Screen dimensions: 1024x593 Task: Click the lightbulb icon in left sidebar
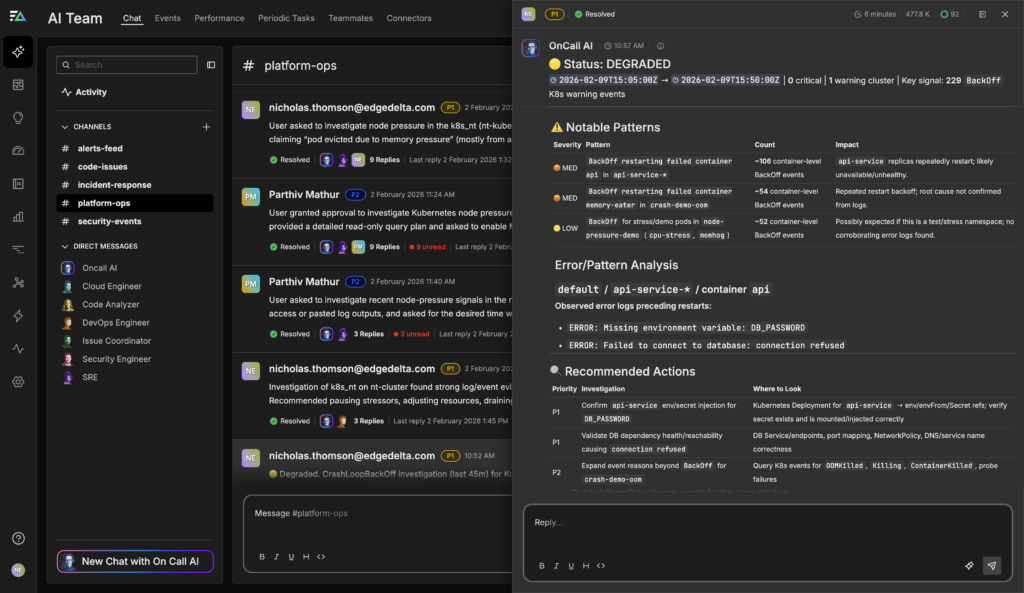pos(18,118)
